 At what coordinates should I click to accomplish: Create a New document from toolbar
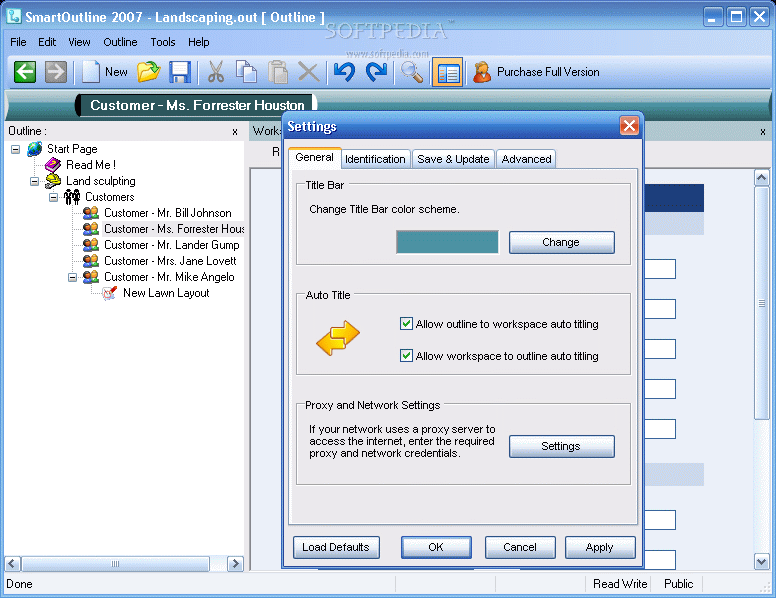[105, 72]
